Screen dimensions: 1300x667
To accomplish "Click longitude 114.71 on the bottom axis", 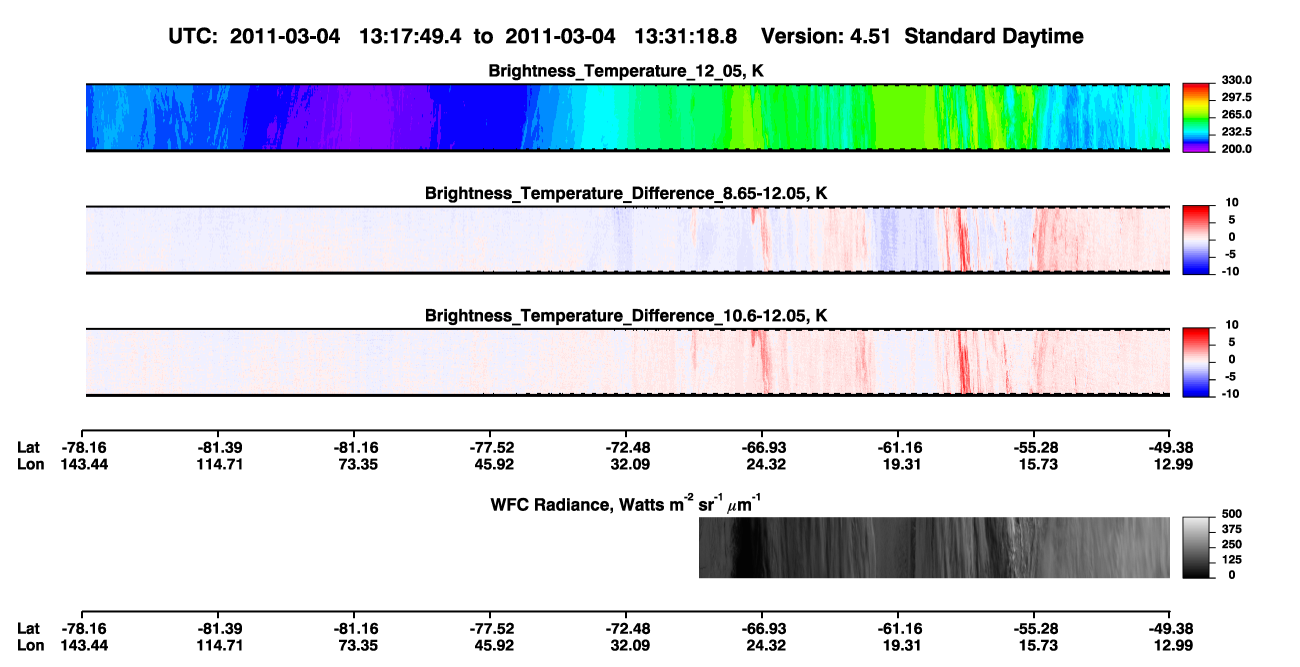I will point(218,645).
